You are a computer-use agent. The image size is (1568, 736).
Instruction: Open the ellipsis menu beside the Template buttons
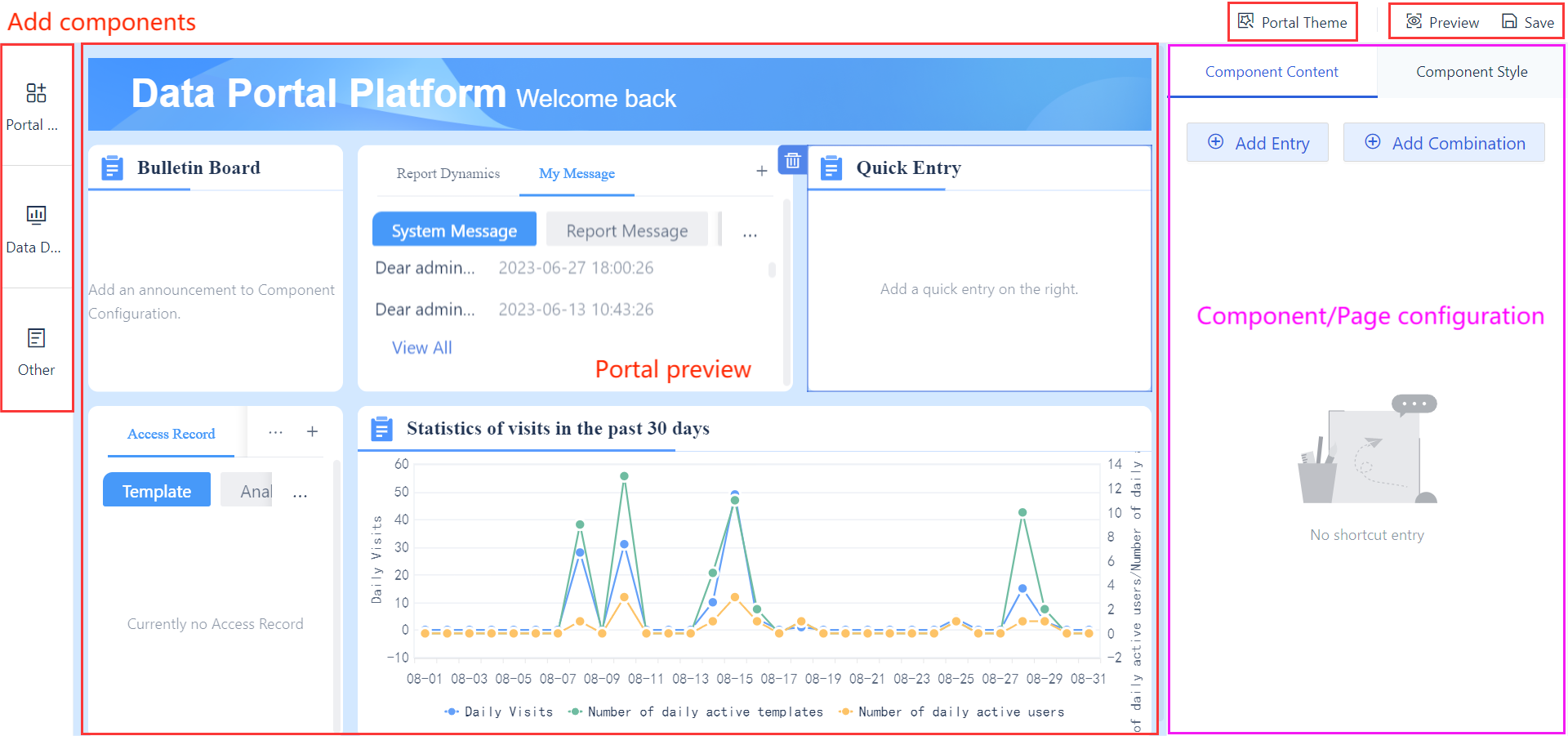[x=300, y=494]
